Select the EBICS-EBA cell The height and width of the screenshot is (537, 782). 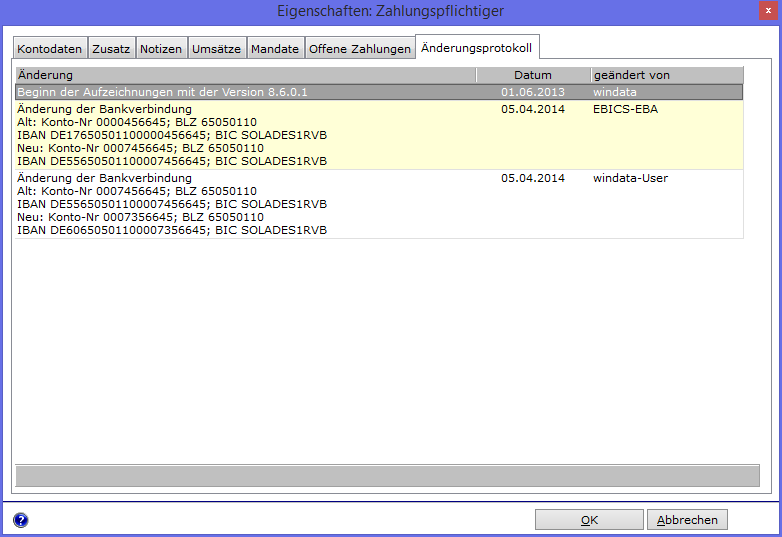625,109
